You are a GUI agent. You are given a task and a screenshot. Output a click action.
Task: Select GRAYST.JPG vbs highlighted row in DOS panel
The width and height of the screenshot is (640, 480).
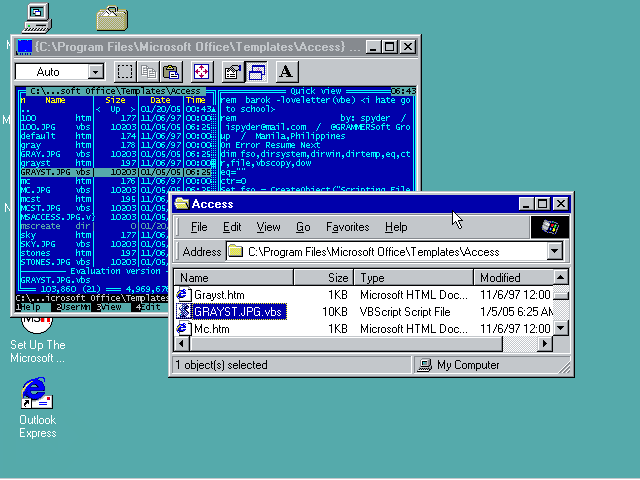click(116, 172)
